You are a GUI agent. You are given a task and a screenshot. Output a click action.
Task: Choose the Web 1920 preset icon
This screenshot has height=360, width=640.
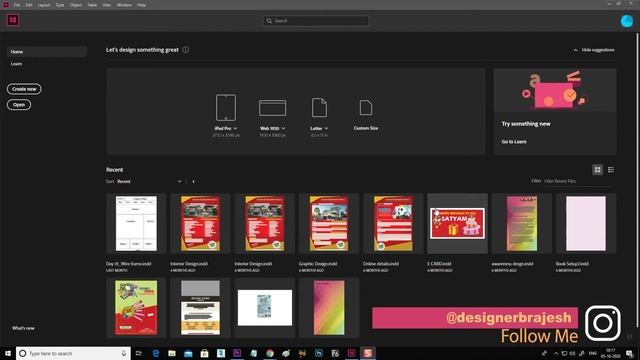(x=272, y=108)
